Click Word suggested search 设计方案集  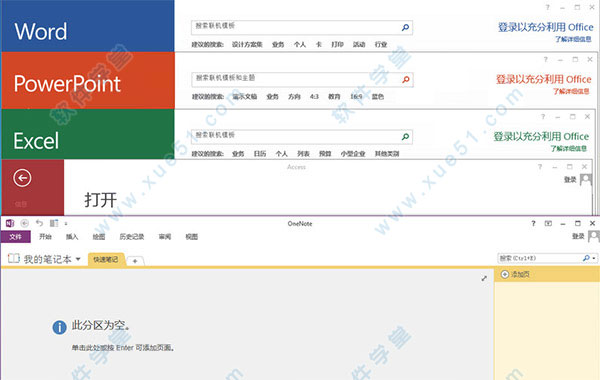[x=247, y=44]
